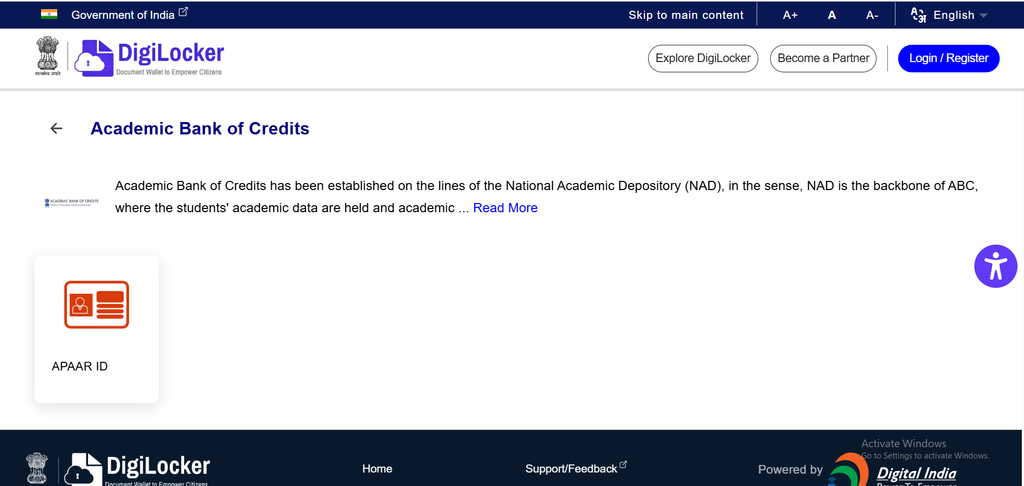This screenshot has width=1024, height=486.
Task: Click the back arrow icon
Action: coord(56,129)
